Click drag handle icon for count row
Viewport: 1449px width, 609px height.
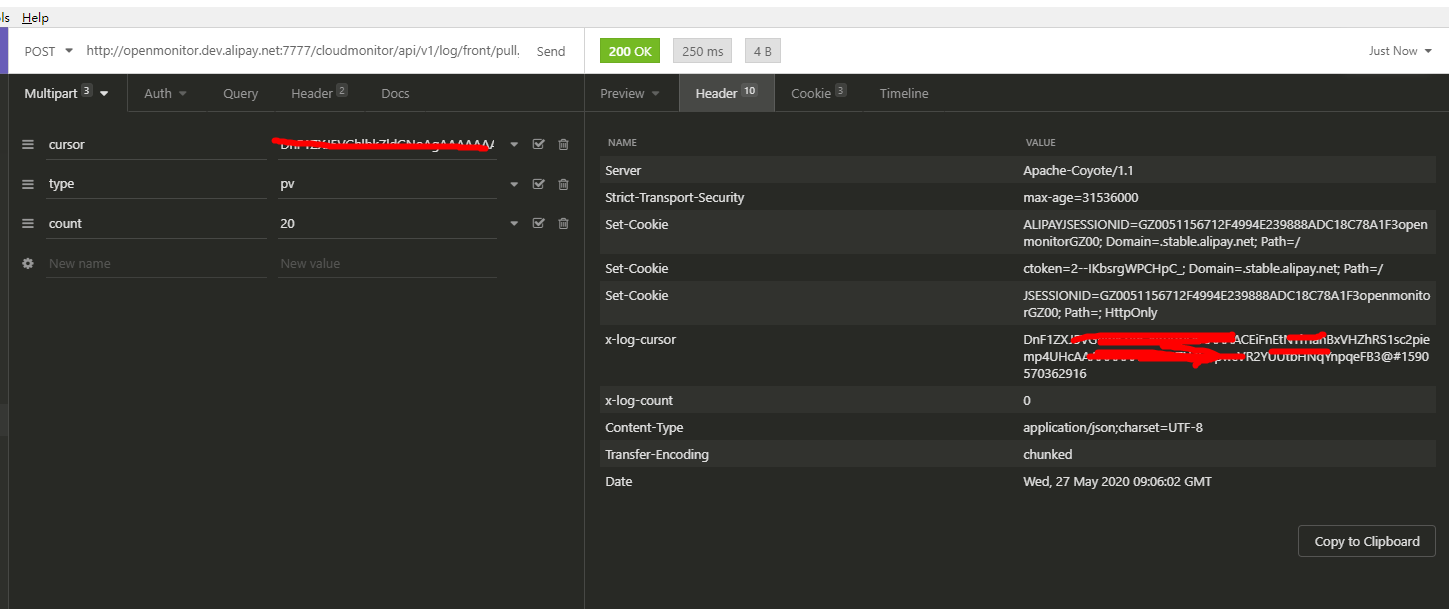pyautogui.click(x=28, y=224)
